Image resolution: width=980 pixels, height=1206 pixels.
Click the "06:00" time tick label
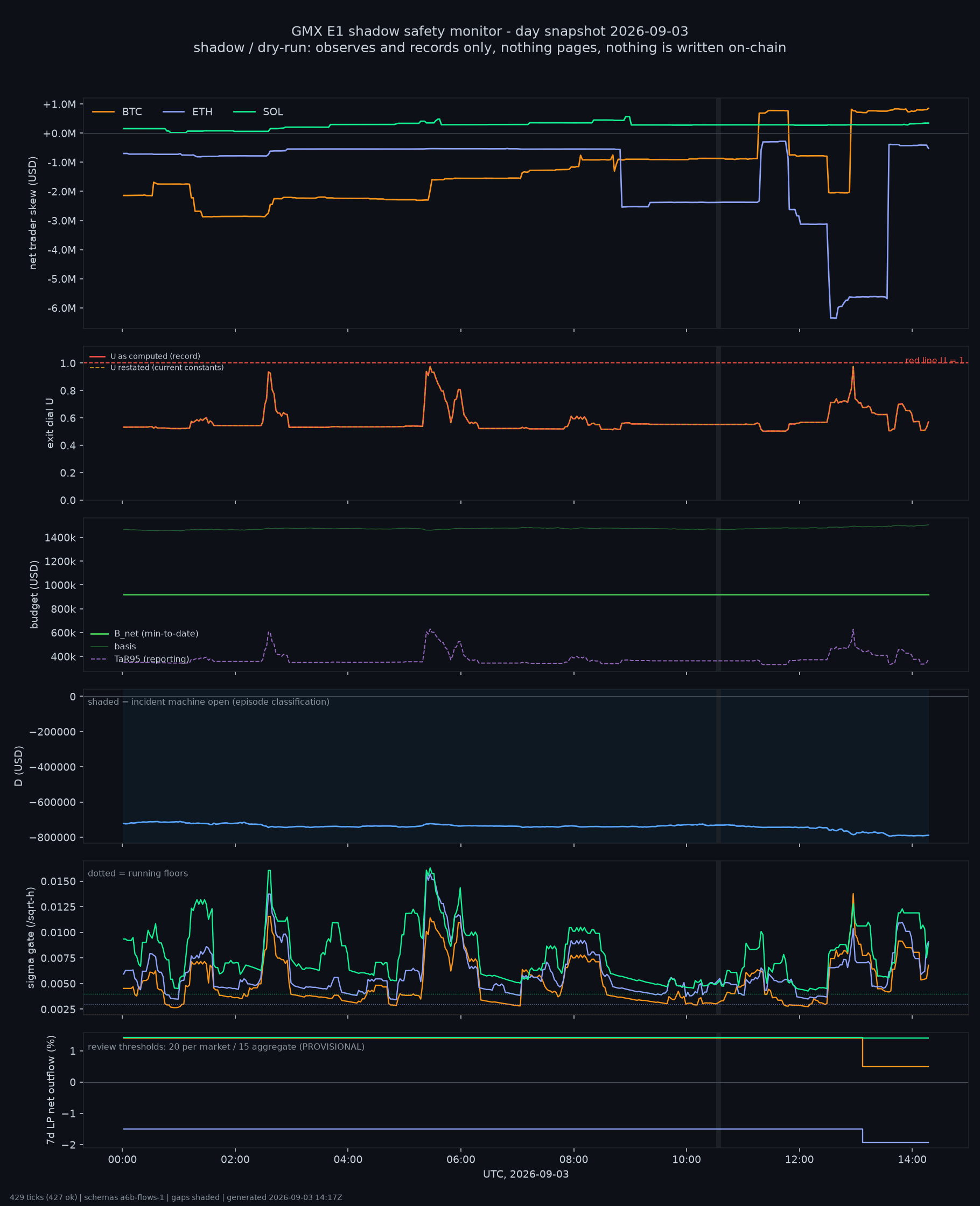[x=460, y=1160]
